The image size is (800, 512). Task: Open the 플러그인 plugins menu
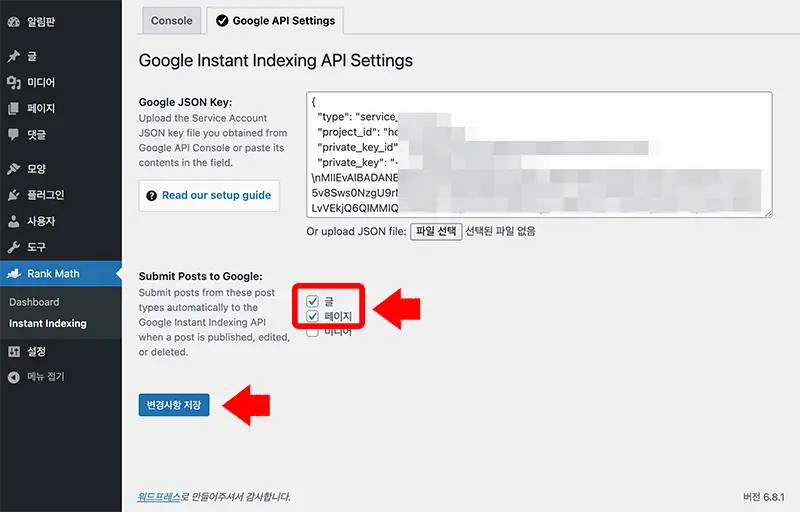[x=61, y=195]
